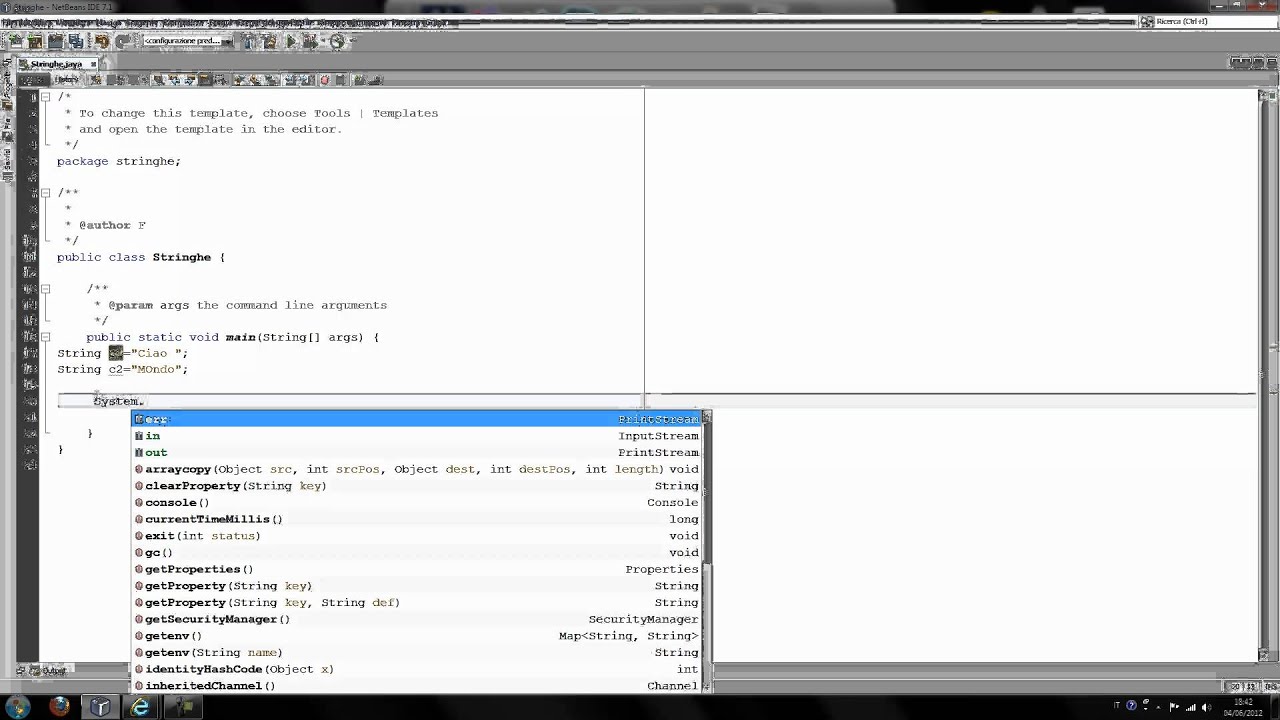Screen dimensions: 1280x720
Task: Choose clearProperty(String key) completion entry
Action: point(417,486)
